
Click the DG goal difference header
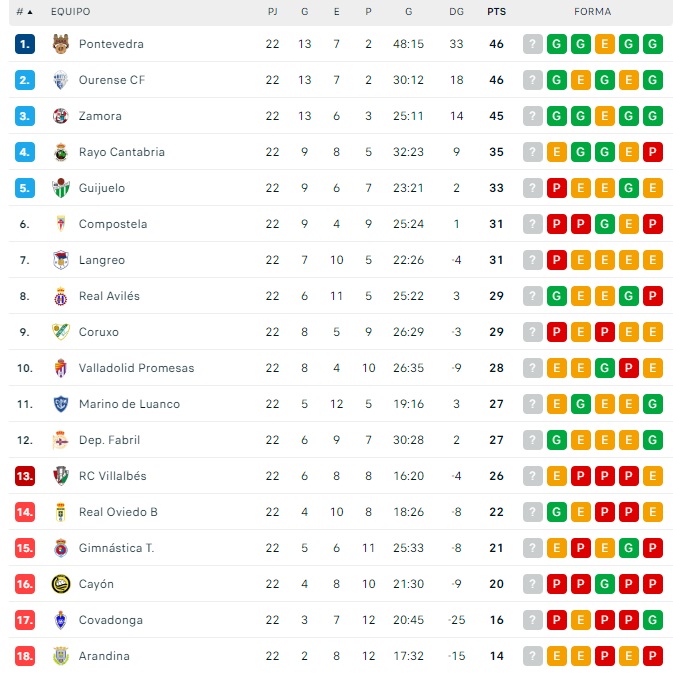(457, 12)
